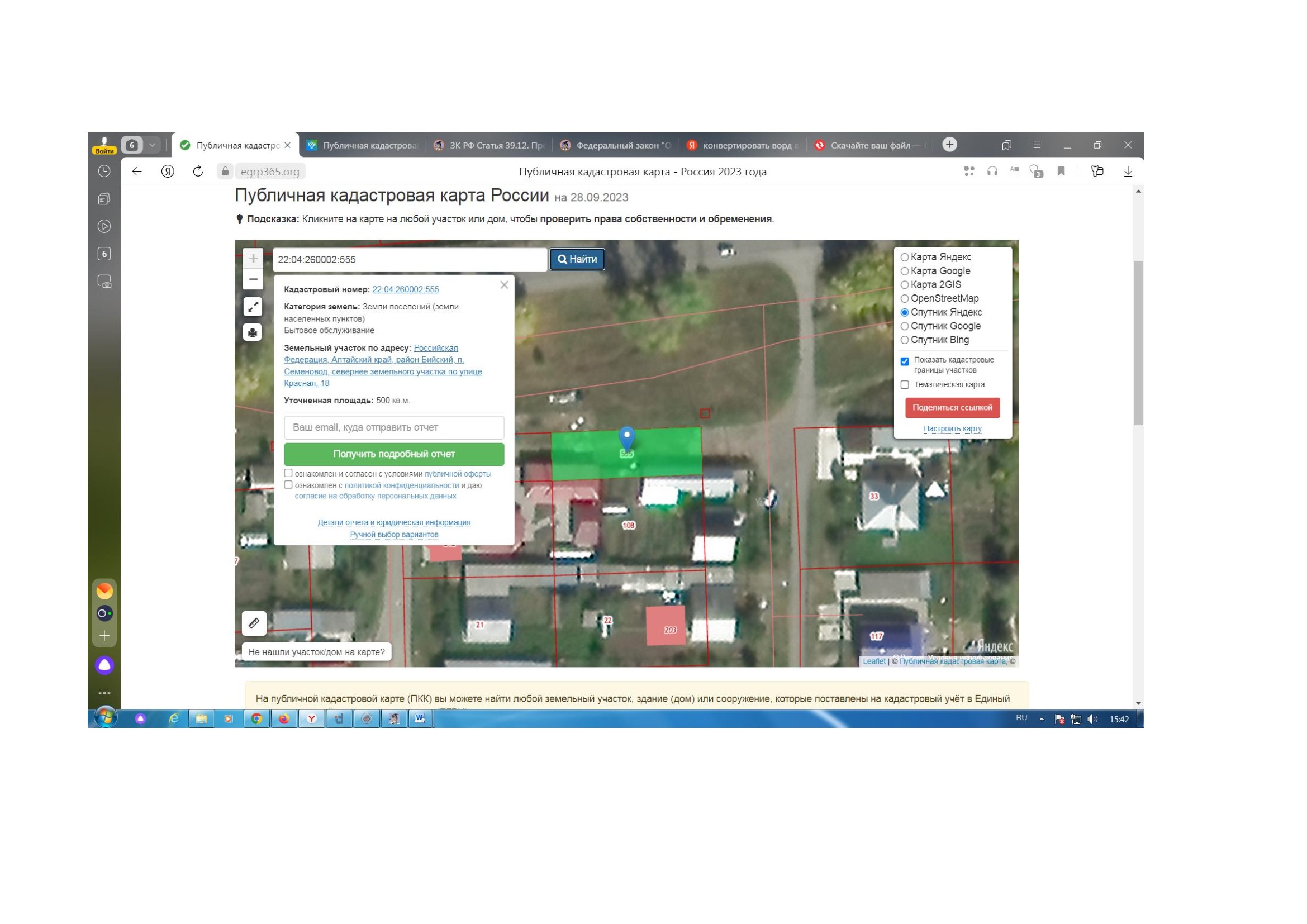
Task: Toggle fullscreen map view icon
Action: pyautogui.click(x=253, y=307)
